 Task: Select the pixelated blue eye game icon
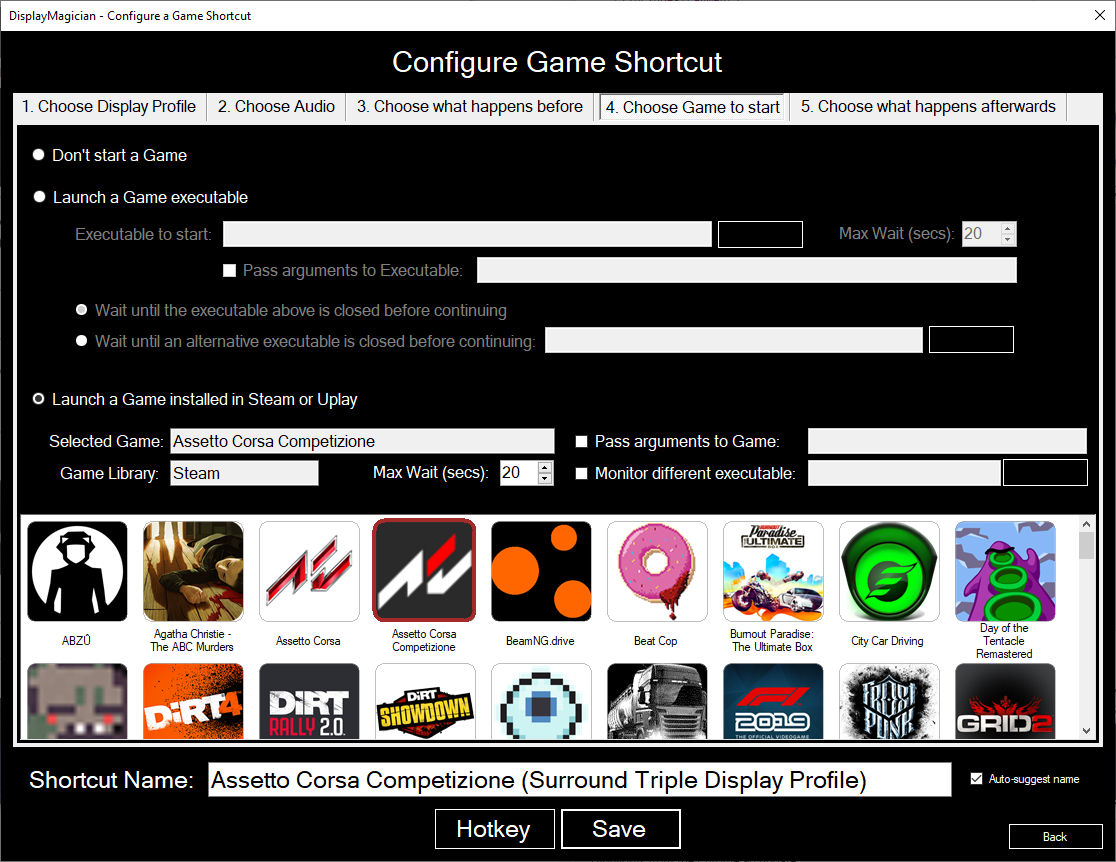[541, 701]
